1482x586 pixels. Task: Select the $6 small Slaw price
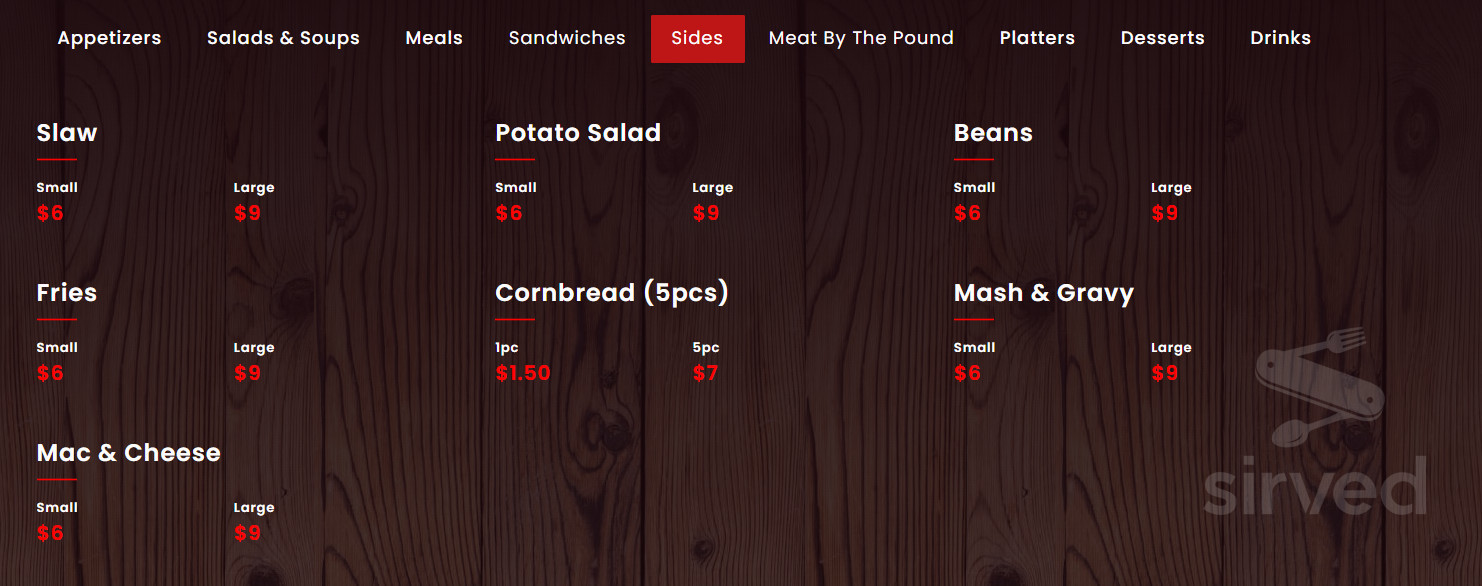click(x=52, y=212)
